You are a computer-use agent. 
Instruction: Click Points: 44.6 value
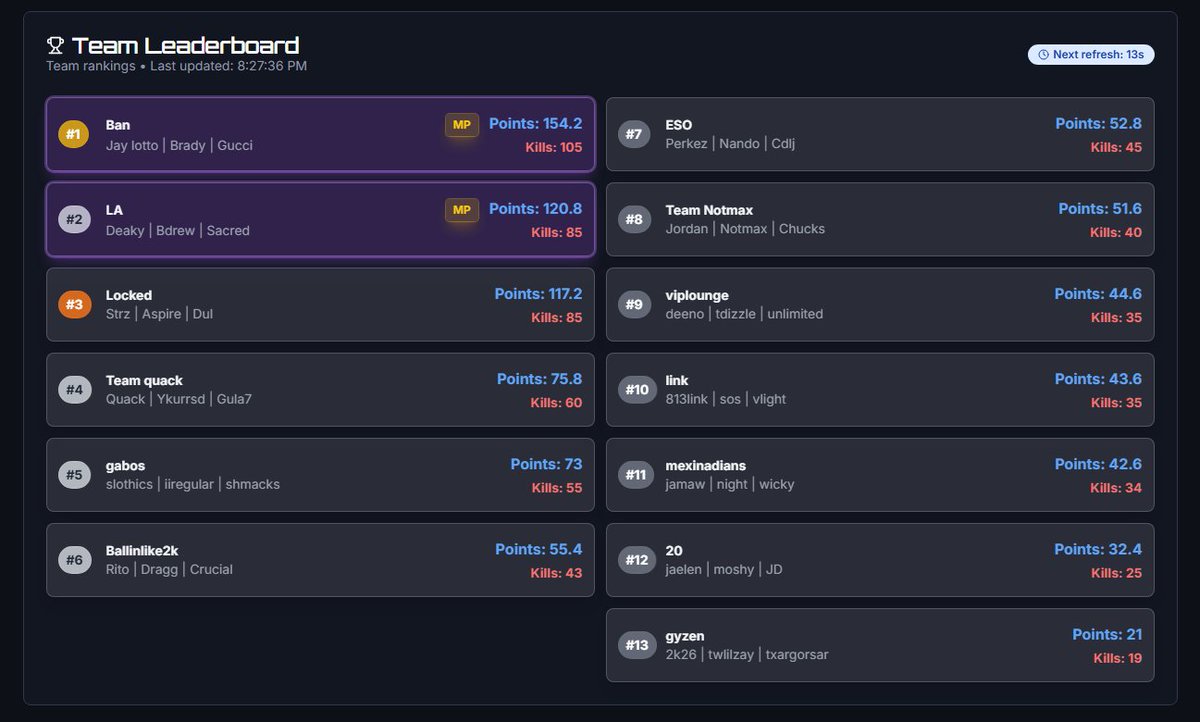pos(1098,294)
